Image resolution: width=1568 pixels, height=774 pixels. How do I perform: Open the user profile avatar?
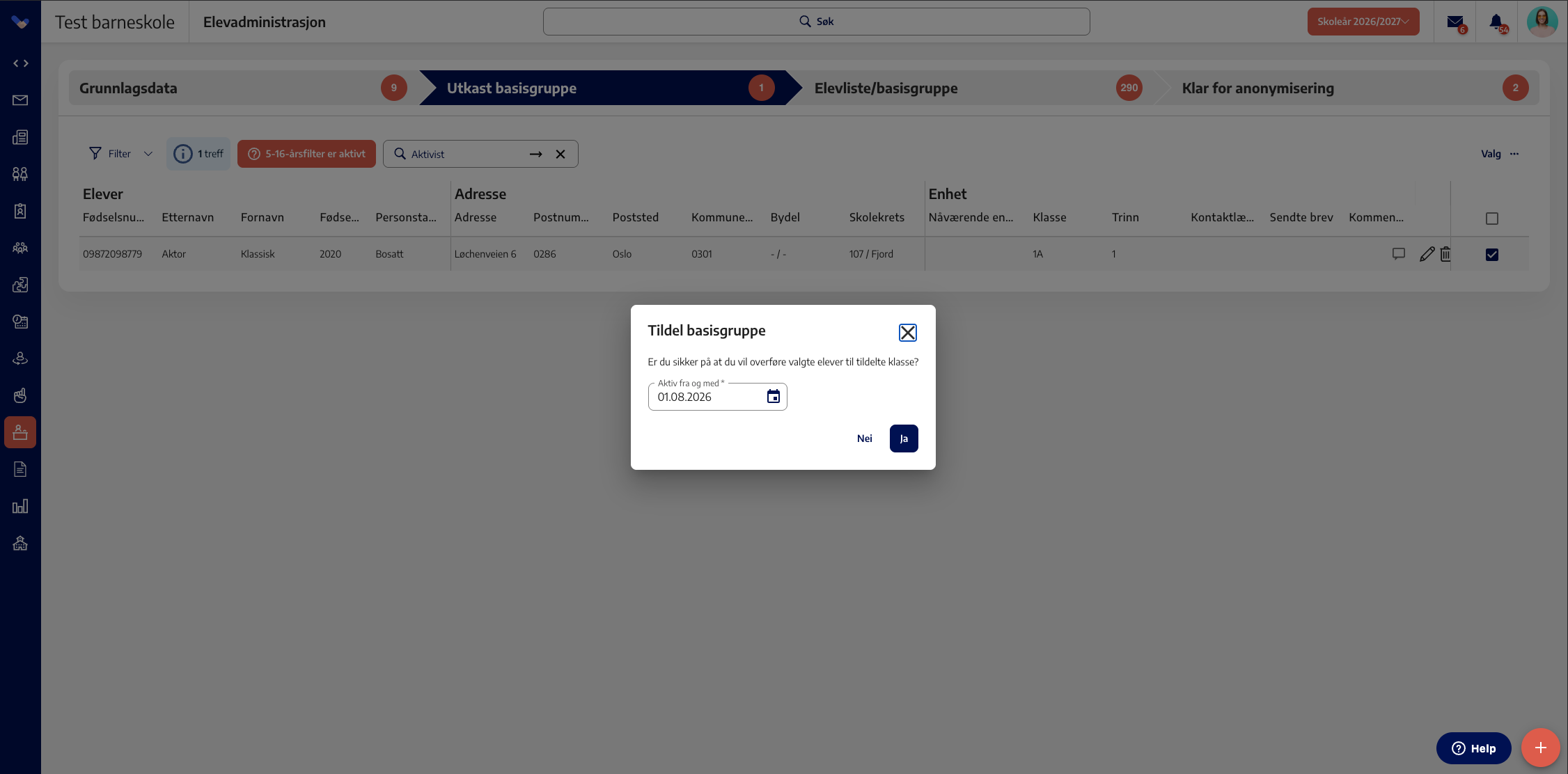(x=1542, y=22)
